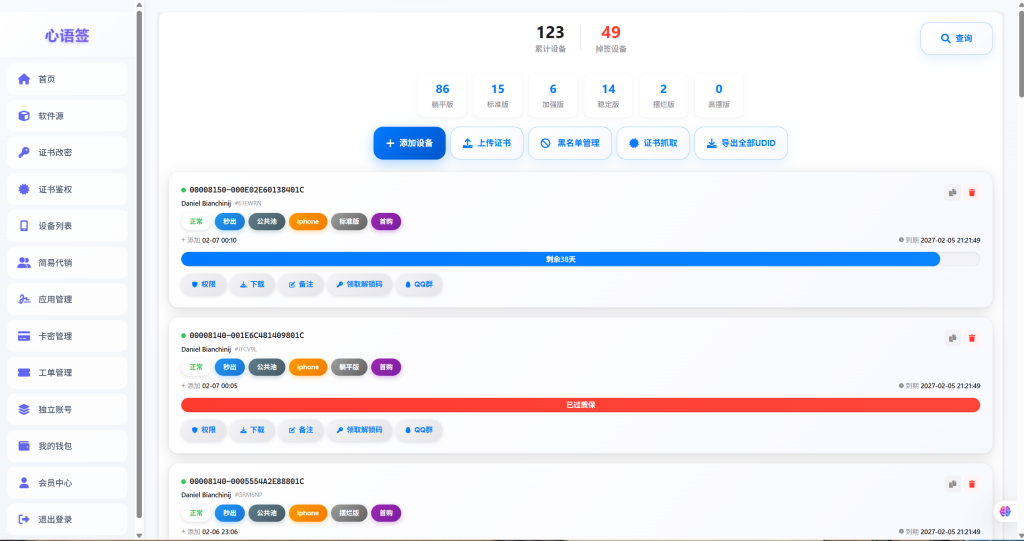
Task: Click the UDID text 00008140-0005554A2E88801C
Action: click(247, 482)
